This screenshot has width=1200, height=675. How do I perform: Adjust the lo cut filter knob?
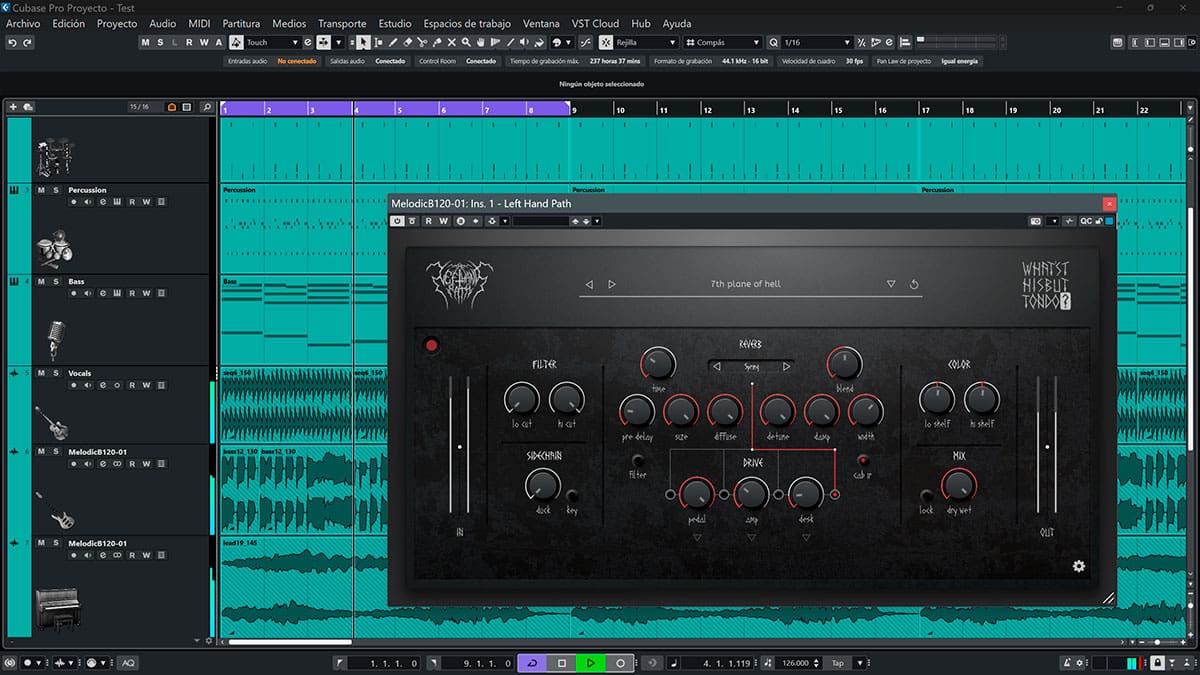pos(520,399)
